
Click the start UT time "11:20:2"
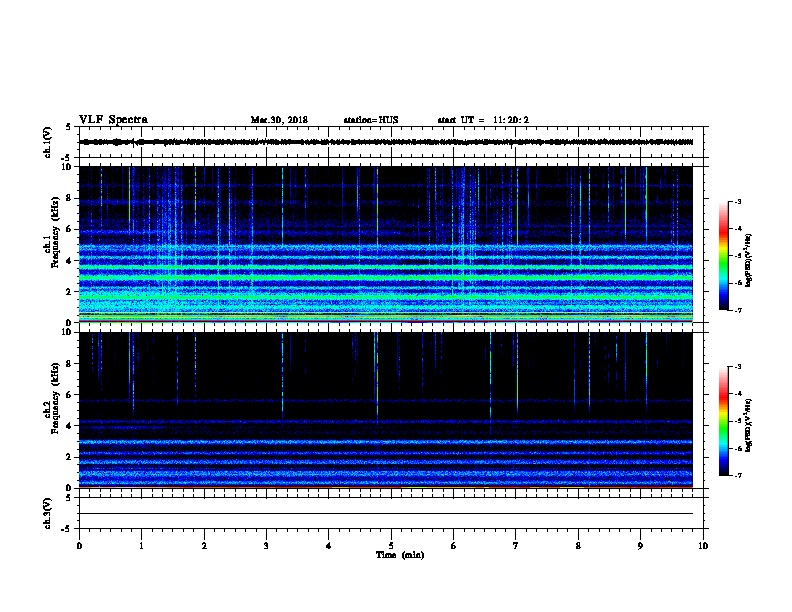tap(511, 120)
